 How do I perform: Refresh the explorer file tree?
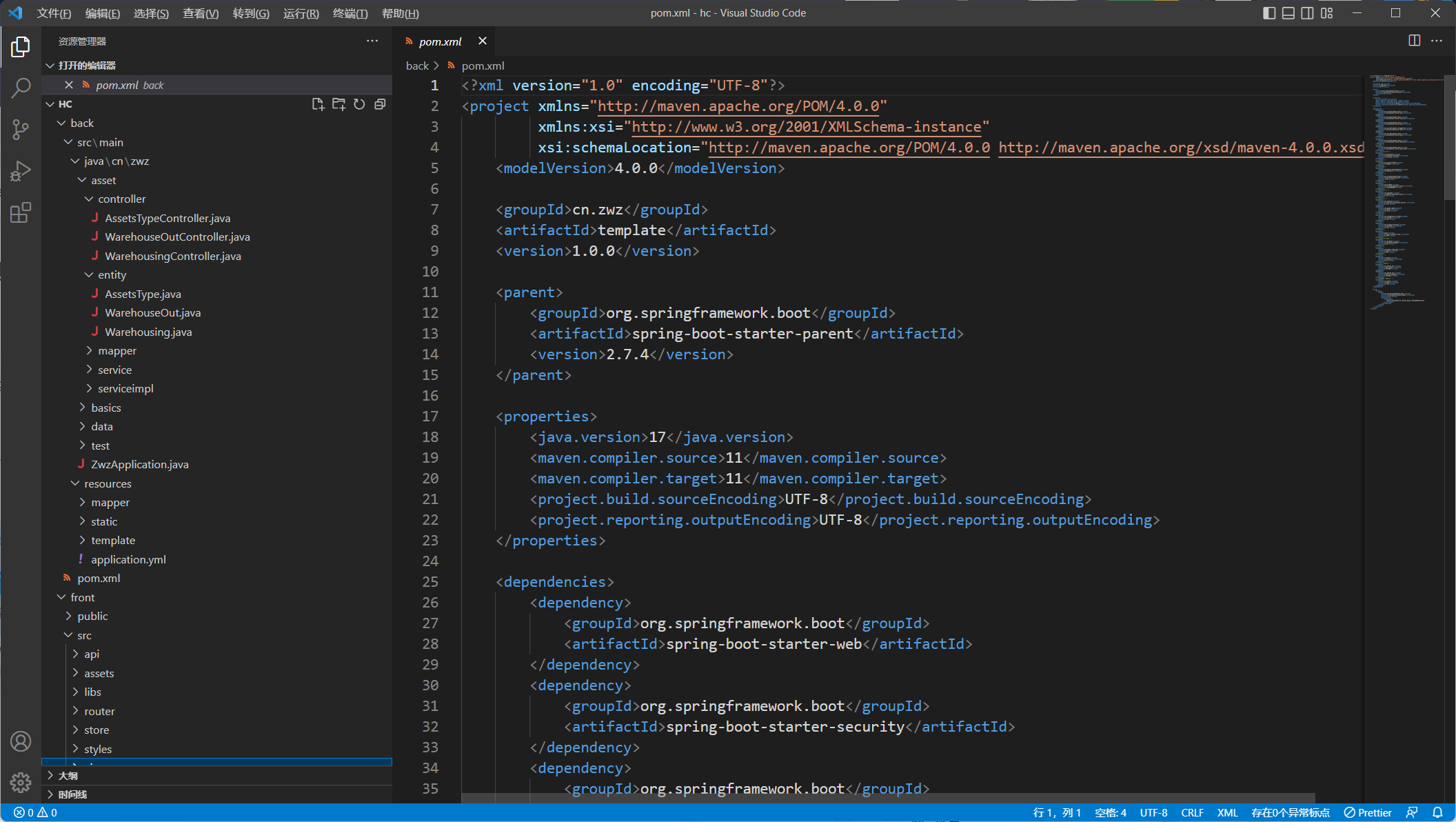(x=359, y=104)
